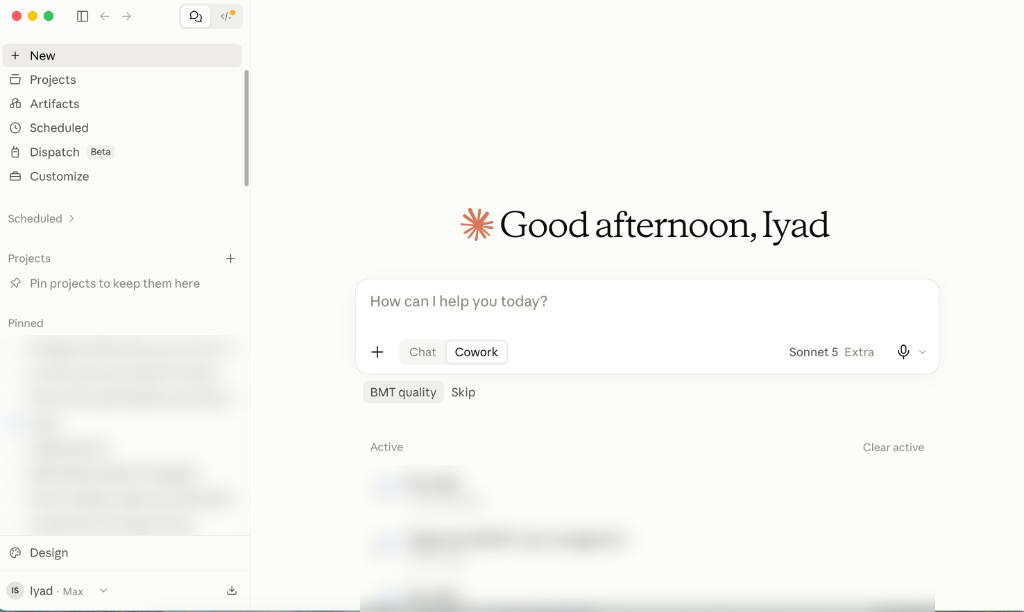The height and width of the screenshot is (612, 1024).
Task: Click the Projects folder icon
Action: 16,80
